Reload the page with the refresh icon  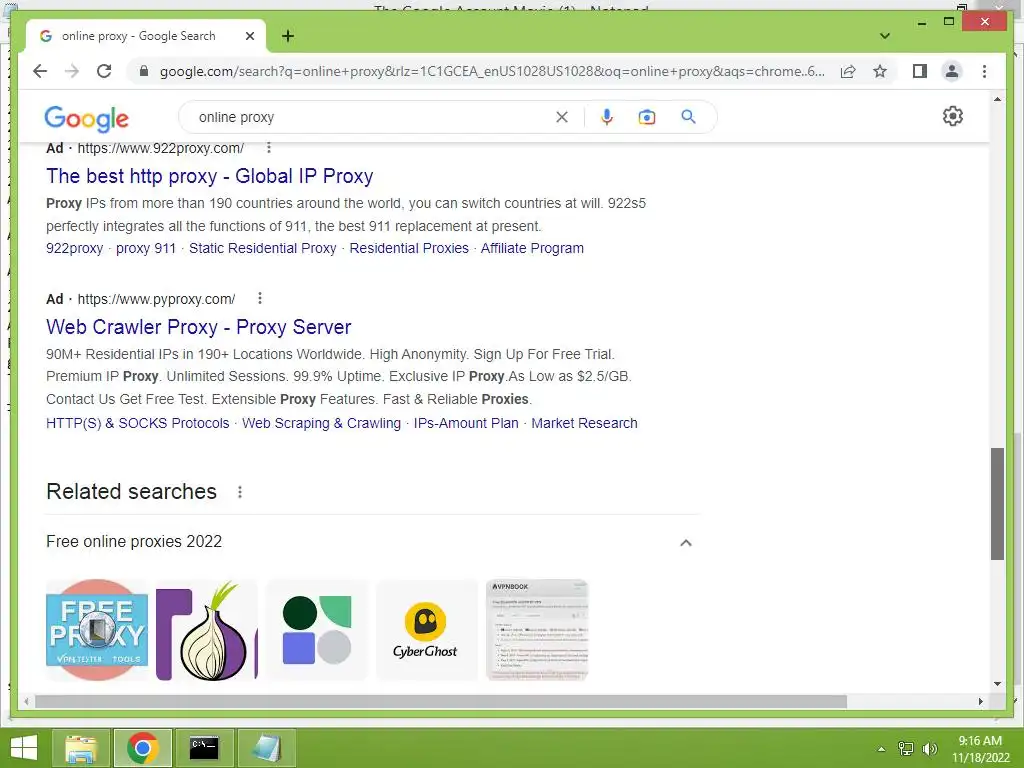(x=104, y=71)
